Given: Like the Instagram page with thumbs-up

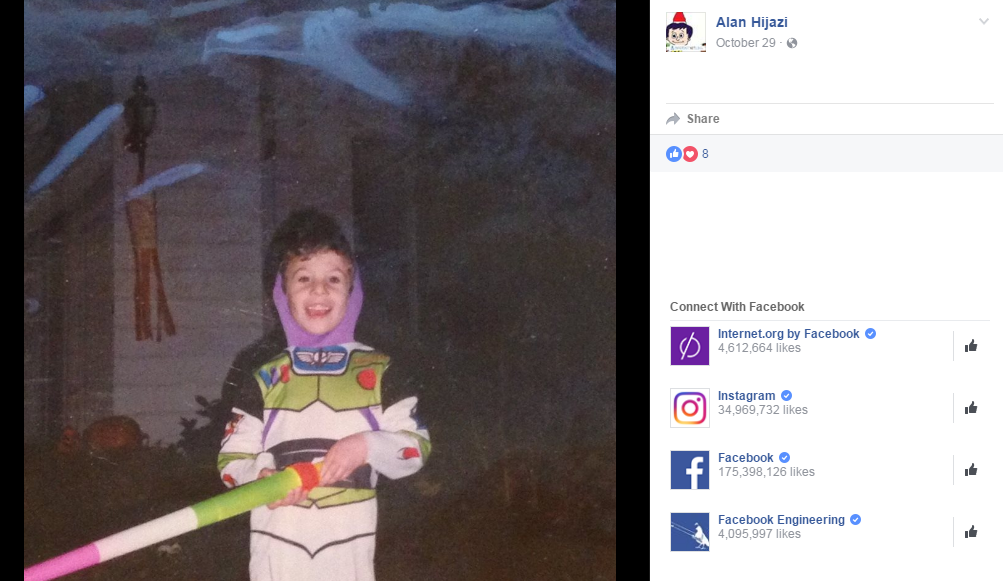Looking at the screenshot, I should pyautogui.click(x=971, y=408).
